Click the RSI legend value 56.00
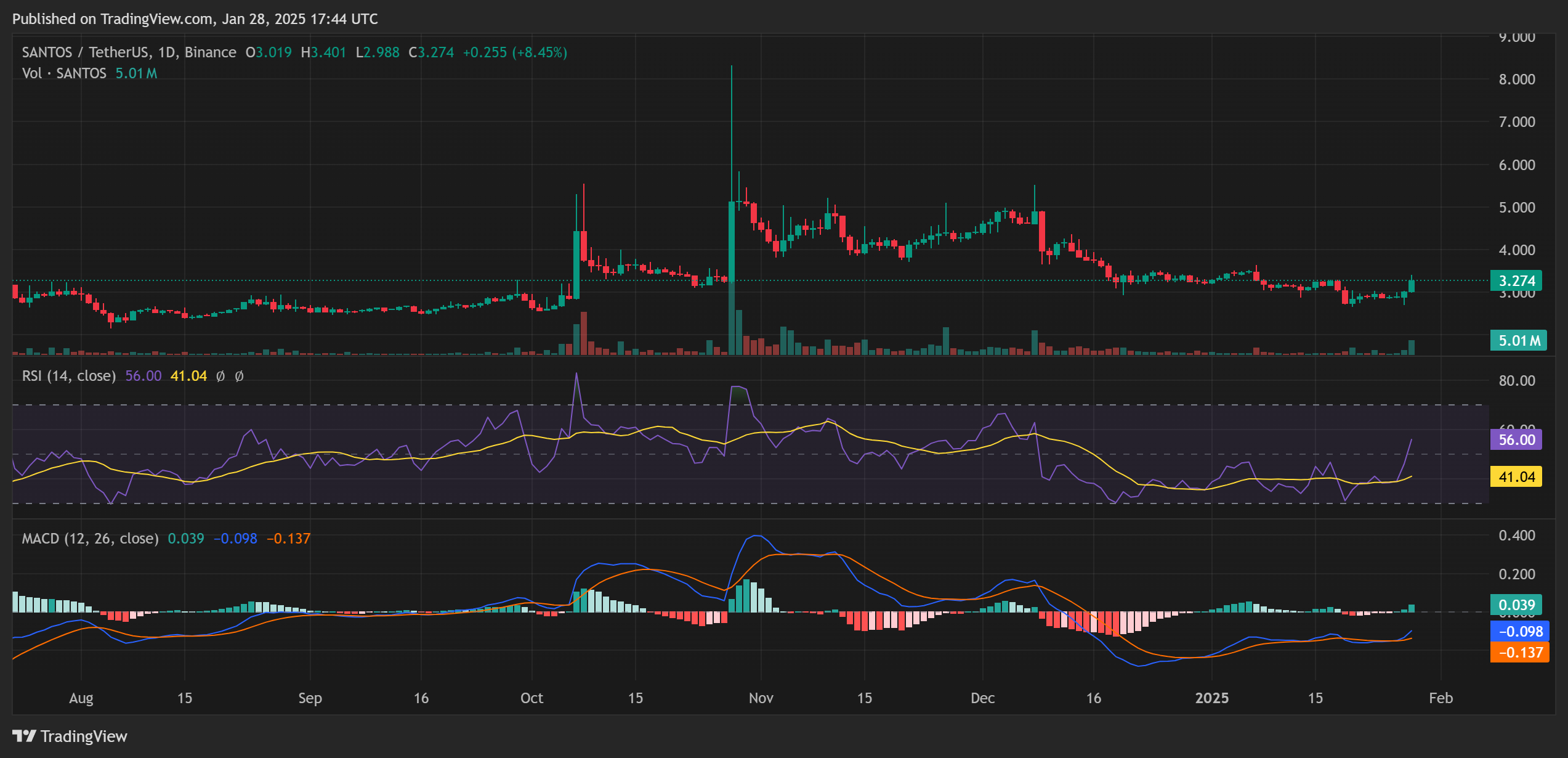Screen dimensions: 1568x758 click(143, 376)
